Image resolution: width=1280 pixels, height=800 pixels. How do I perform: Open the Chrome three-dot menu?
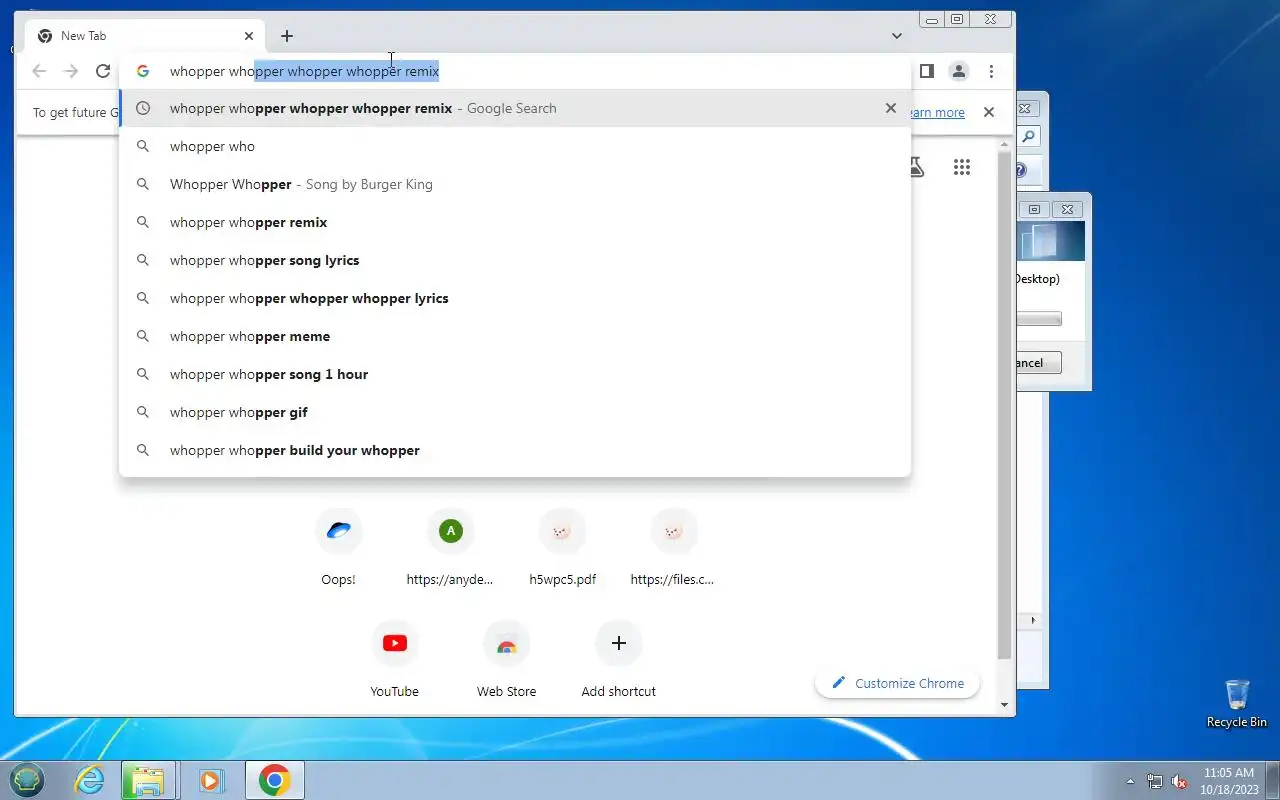(x=991, y=71)
